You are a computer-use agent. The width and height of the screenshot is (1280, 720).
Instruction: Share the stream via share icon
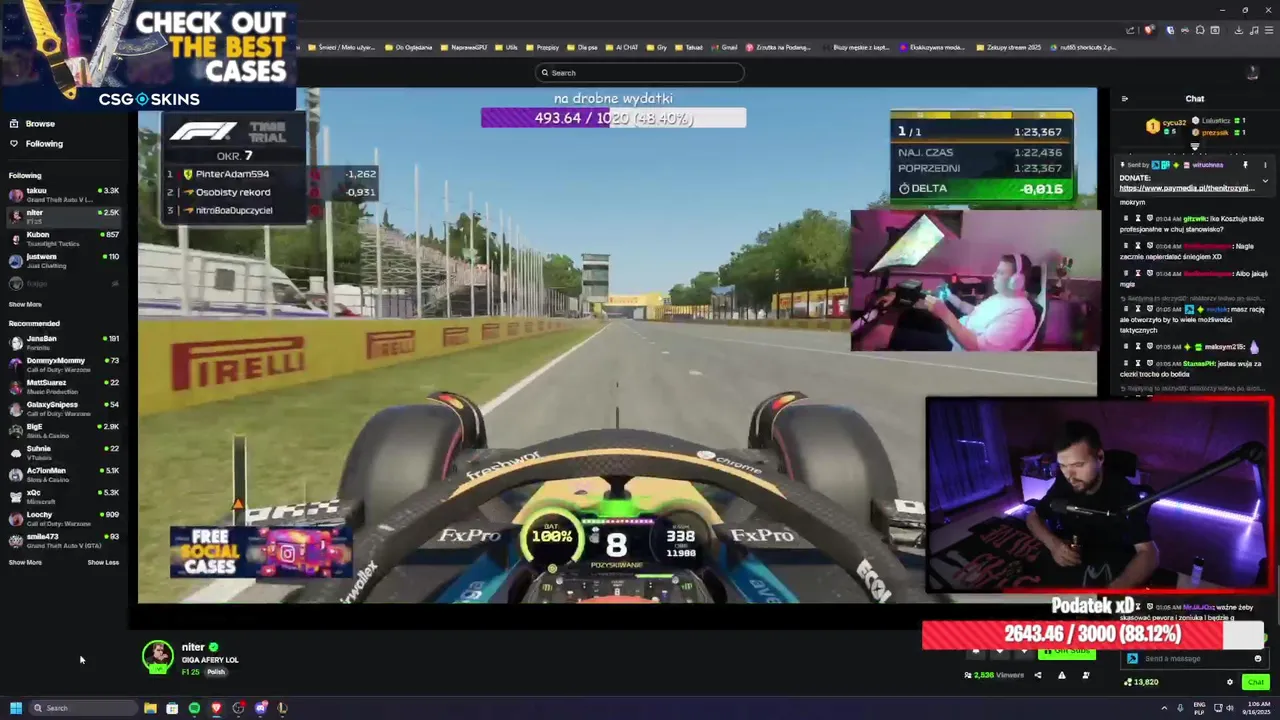tap(1037, 675)
